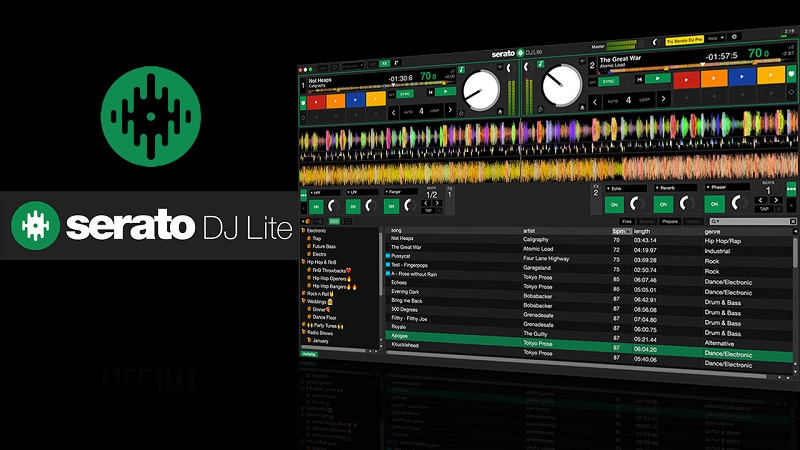Select the Hip Hop & RnB crate

pyautogui.click(x=321, y=262)
